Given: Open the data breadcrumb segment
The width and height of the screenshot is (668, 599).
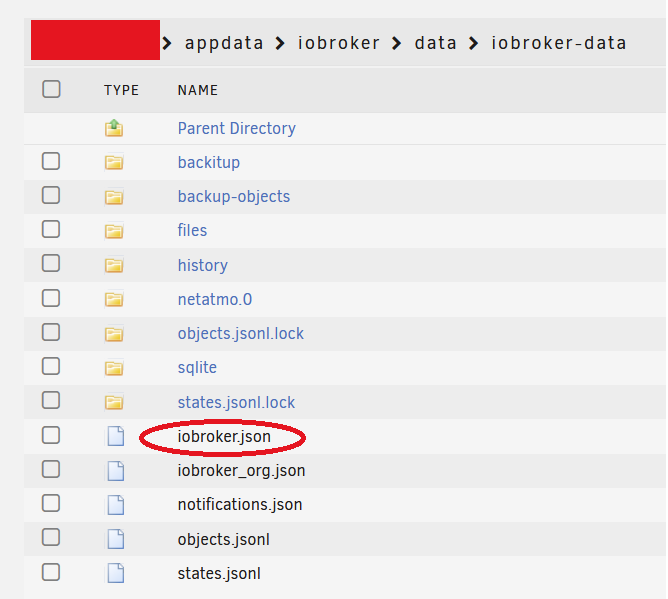Looking at the screenshot, I should click(x=435, y=43).
